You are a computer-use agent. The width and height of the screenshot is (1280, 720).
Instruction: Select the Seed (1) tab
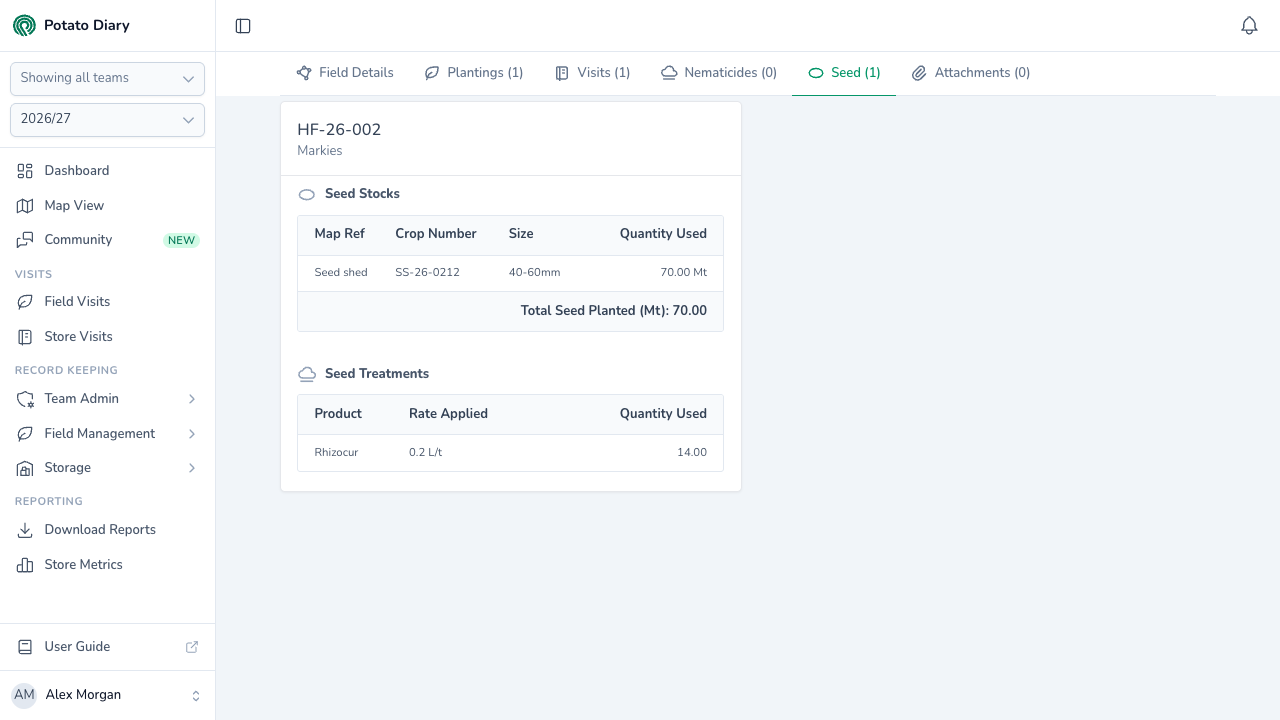click(x=844, y=73)
